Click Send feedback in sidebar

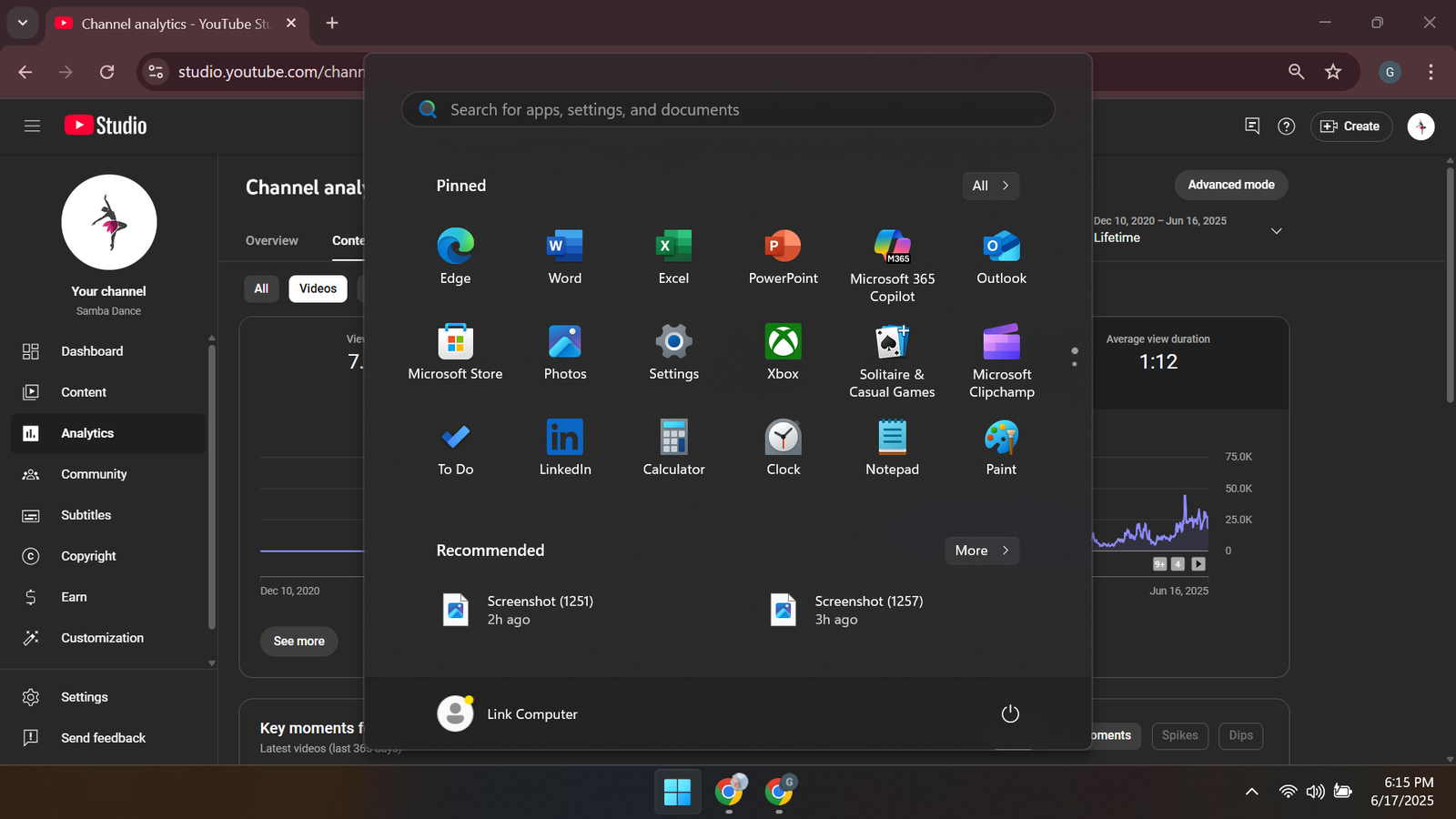pos(108,738)
